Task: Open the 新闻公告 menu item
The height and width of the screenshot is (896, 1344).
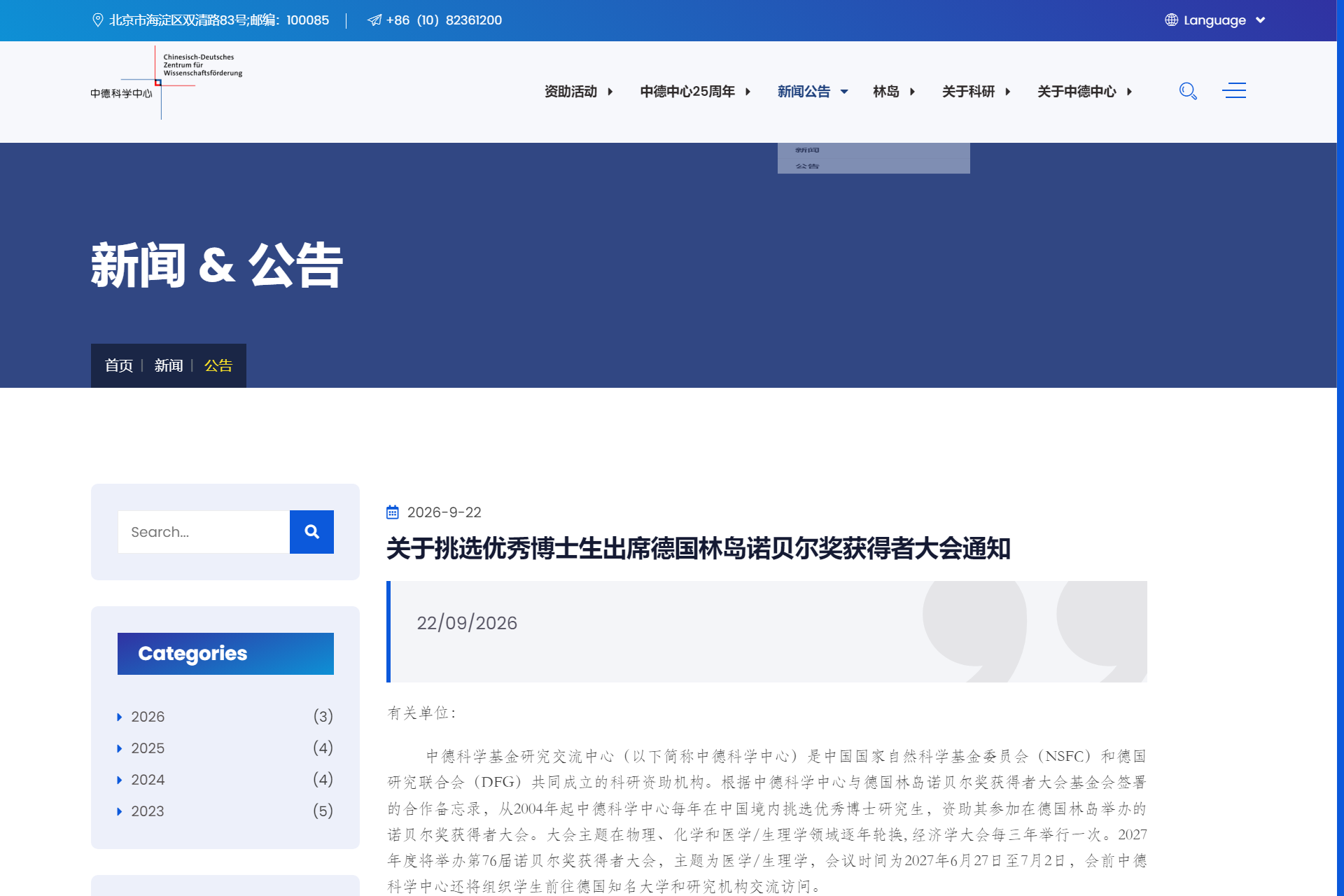Action: pos(804,92)
